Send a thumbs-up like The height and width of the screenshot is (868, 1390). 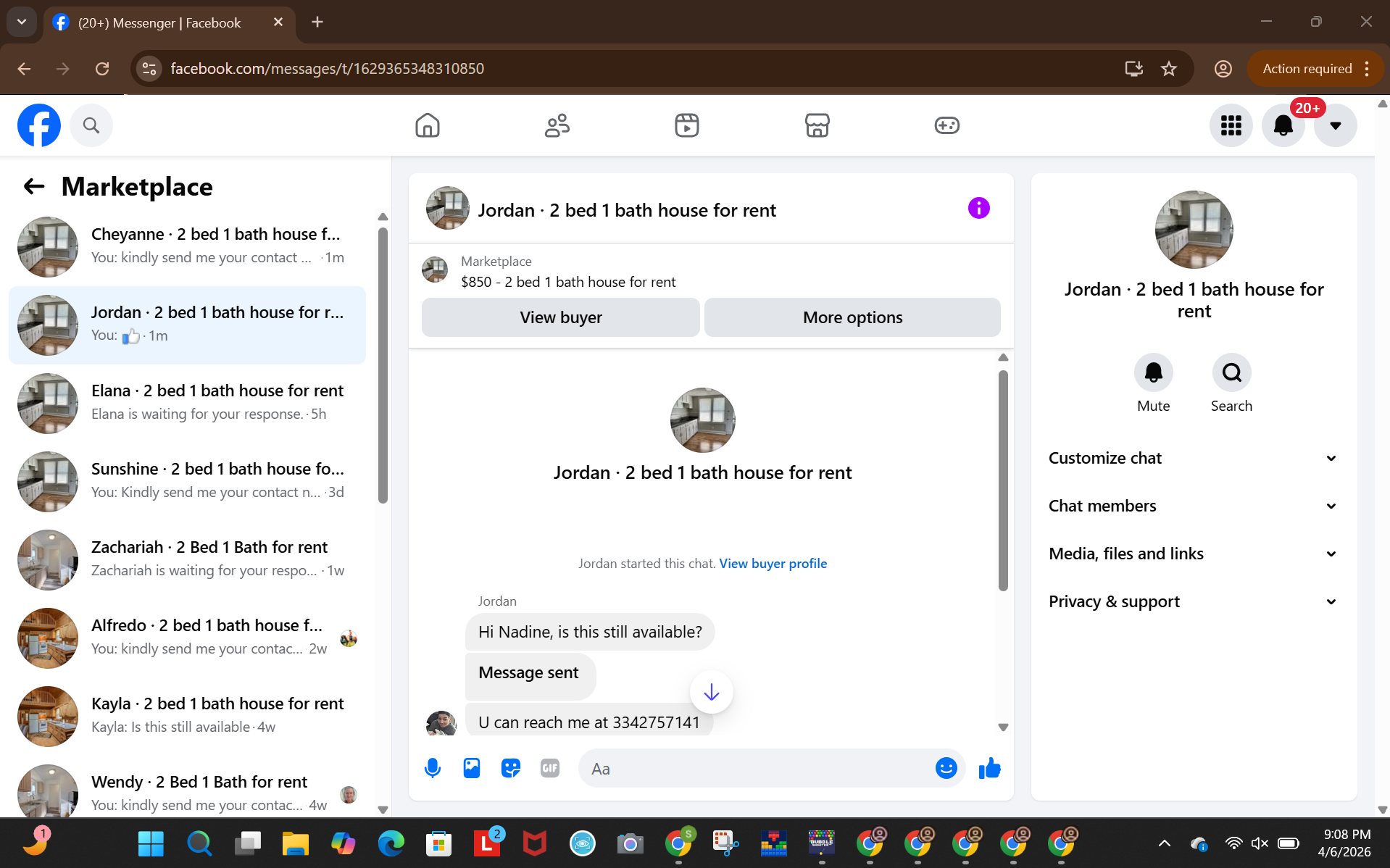pos(989,768)
